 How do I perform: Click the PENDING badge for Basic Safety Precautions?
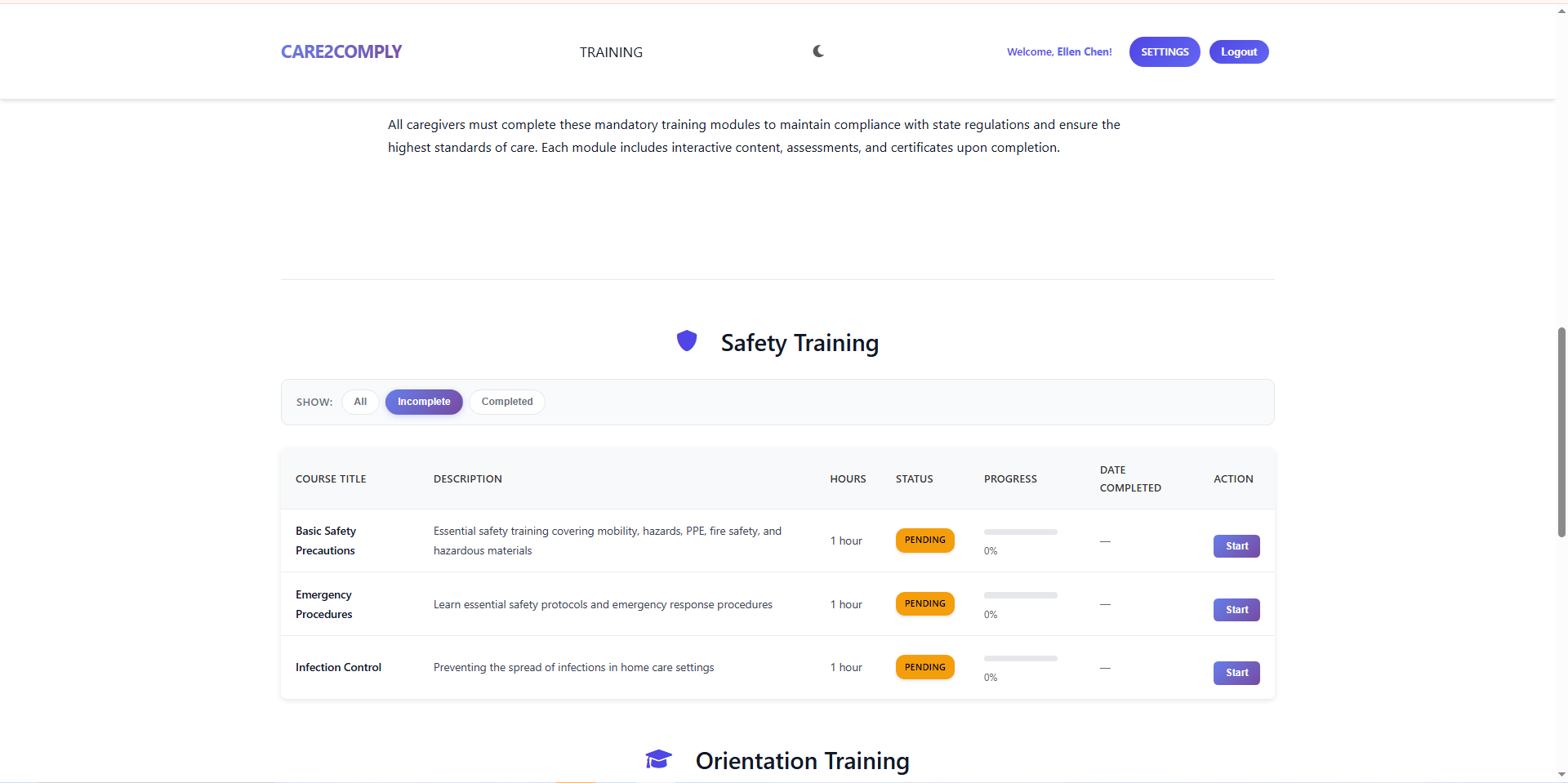click(924, 540)
